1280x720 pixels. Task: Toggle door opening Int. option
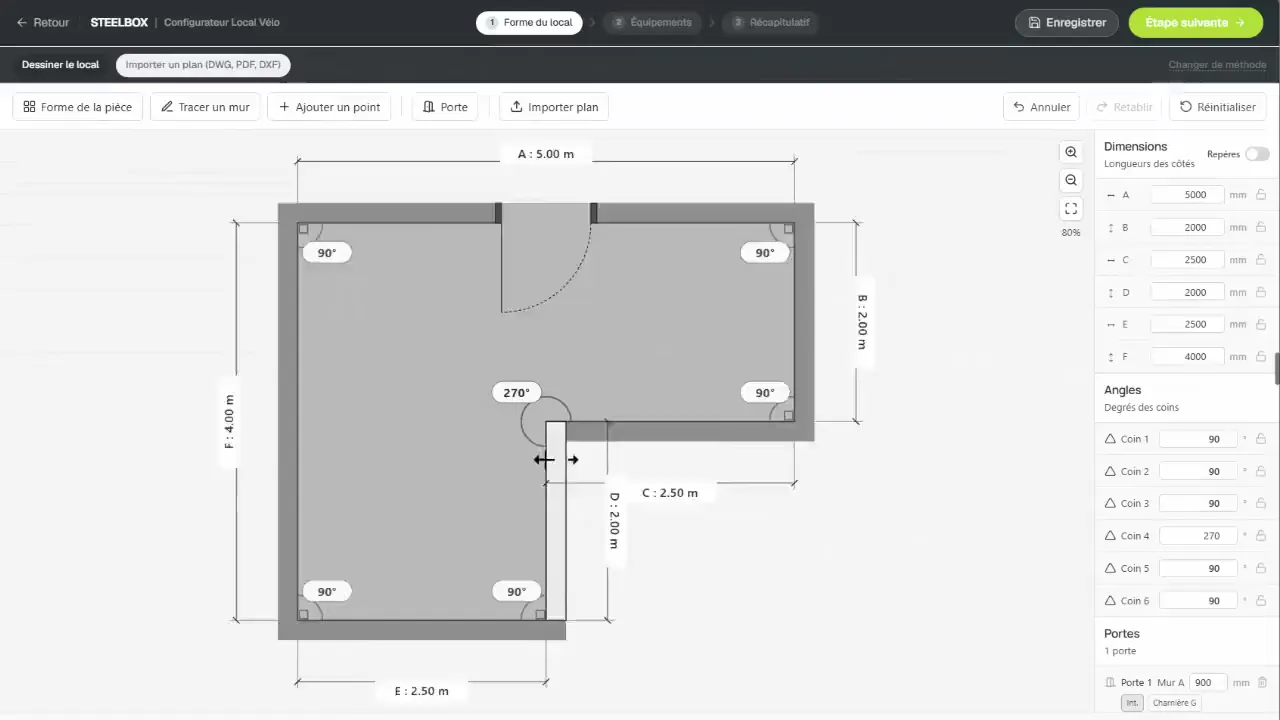[1132, 703]
